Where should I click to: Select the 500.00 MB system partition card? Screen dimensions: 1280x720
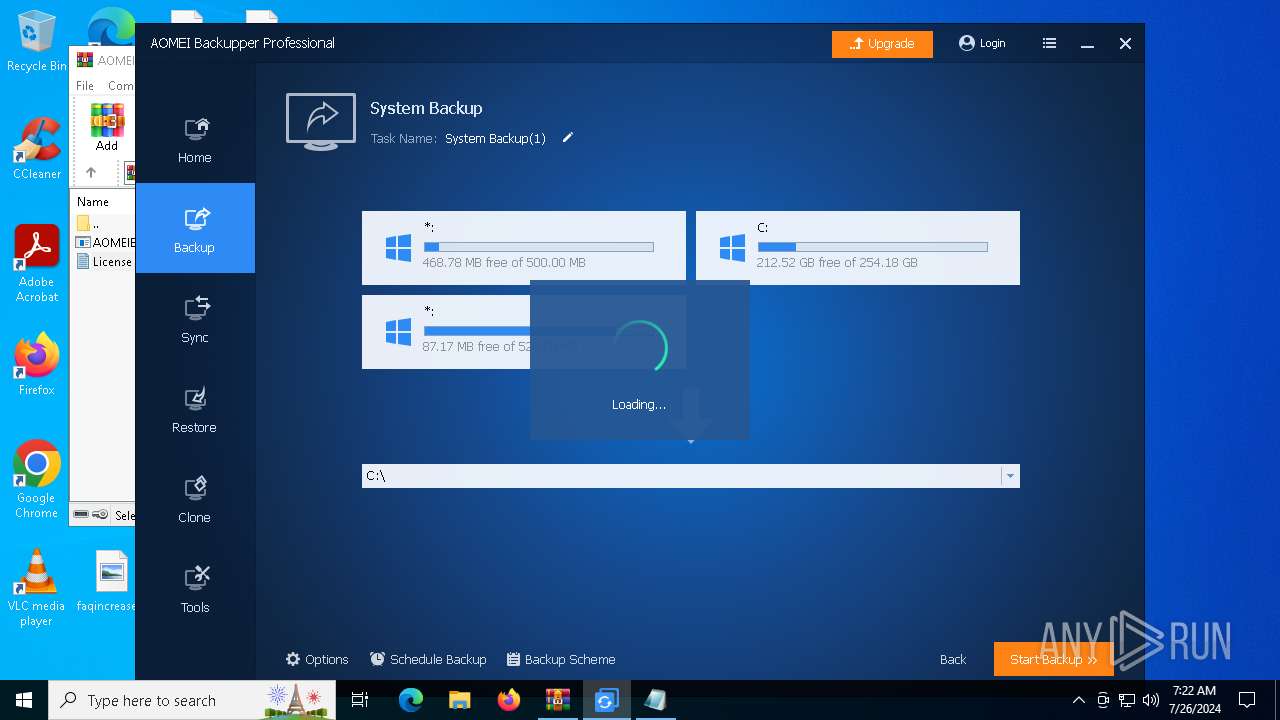point(524,246)
